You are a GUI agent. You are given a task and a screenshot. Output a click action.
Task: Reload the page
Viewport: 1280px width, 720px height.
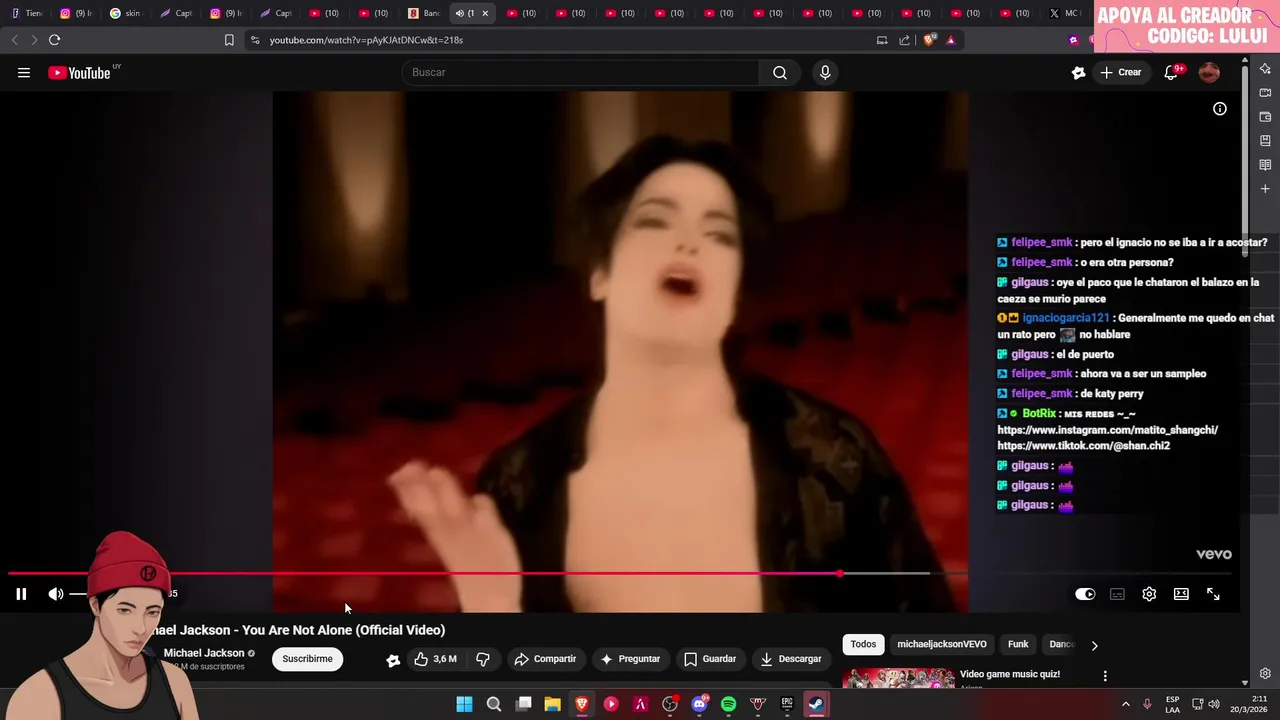click(54, 40)
